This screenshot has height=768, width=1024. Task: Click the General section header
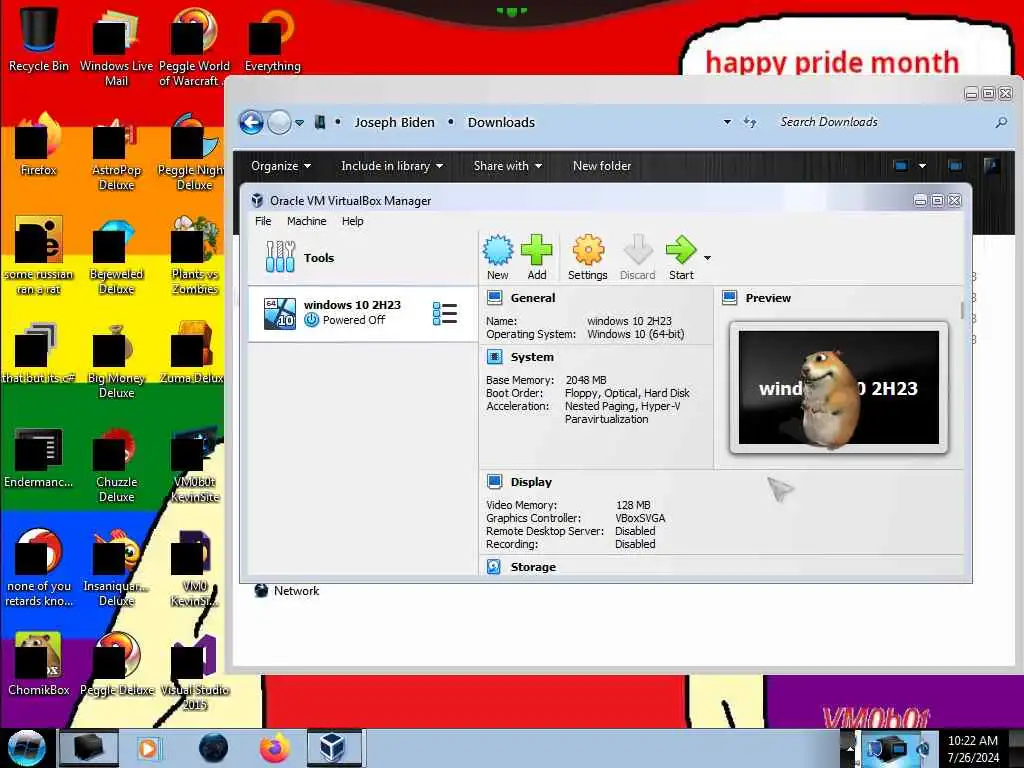point(532,298)
